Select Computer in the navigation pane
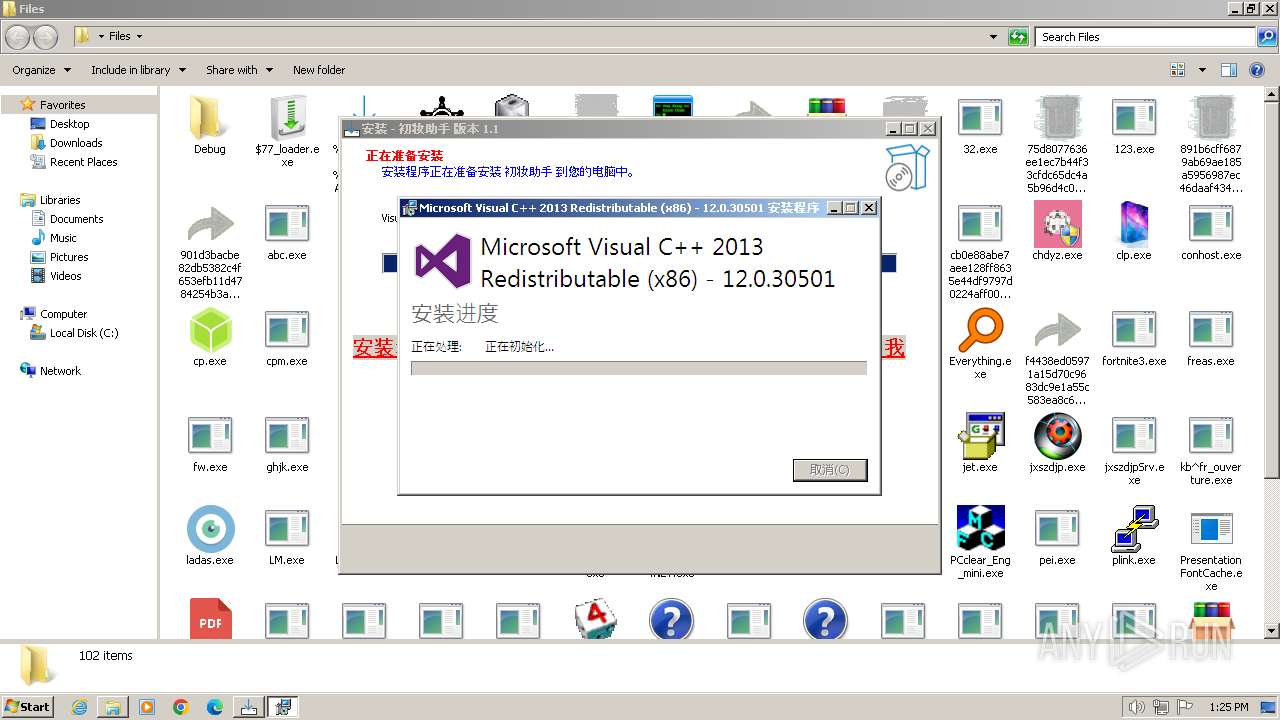Image resolution: width=1280 pixels, height=720 pixels. tap(63, 314)
